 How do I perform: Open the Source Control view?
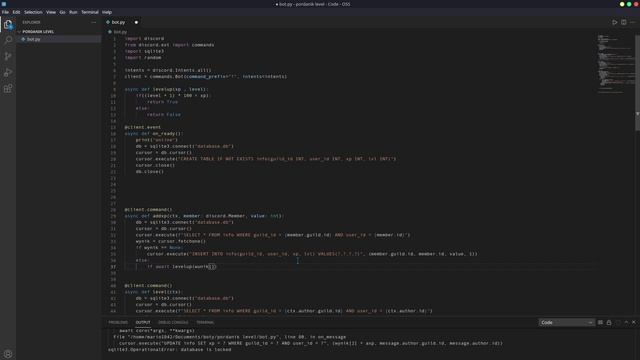click(8, 56)
